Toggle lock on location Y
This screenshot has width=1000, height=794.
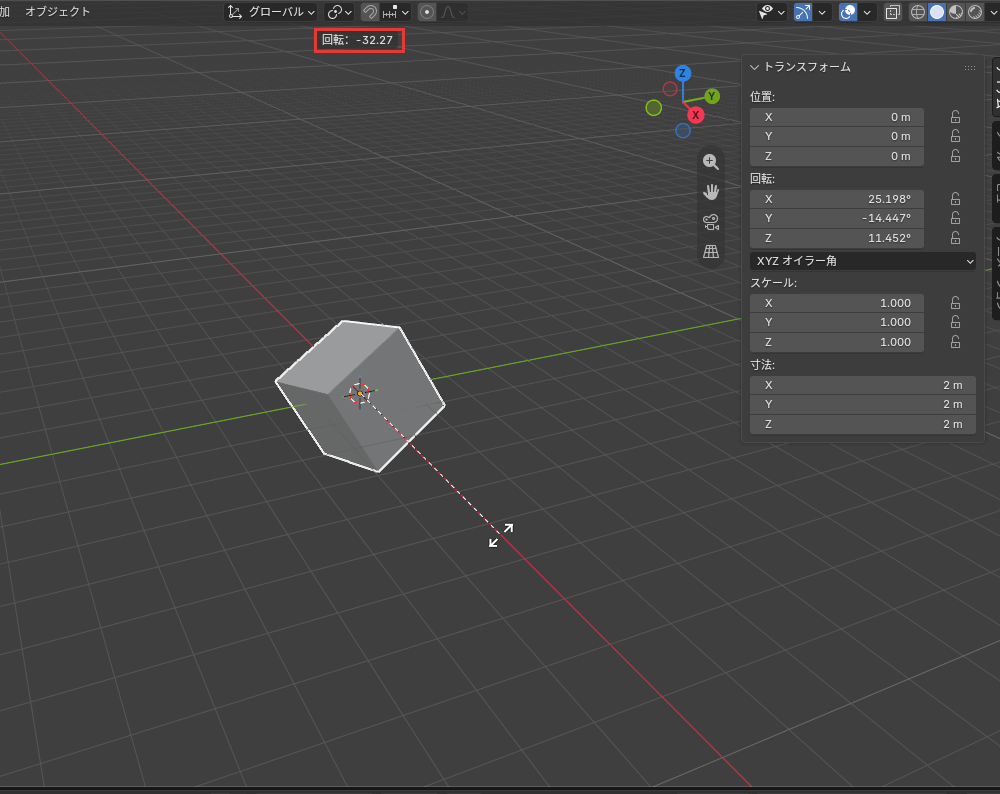point(955,136)
